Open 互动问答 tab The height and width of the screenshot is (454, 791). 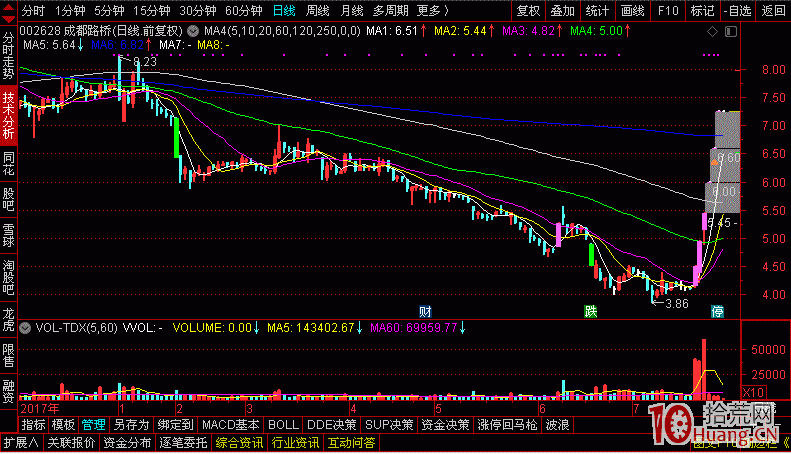click(352, 443)
